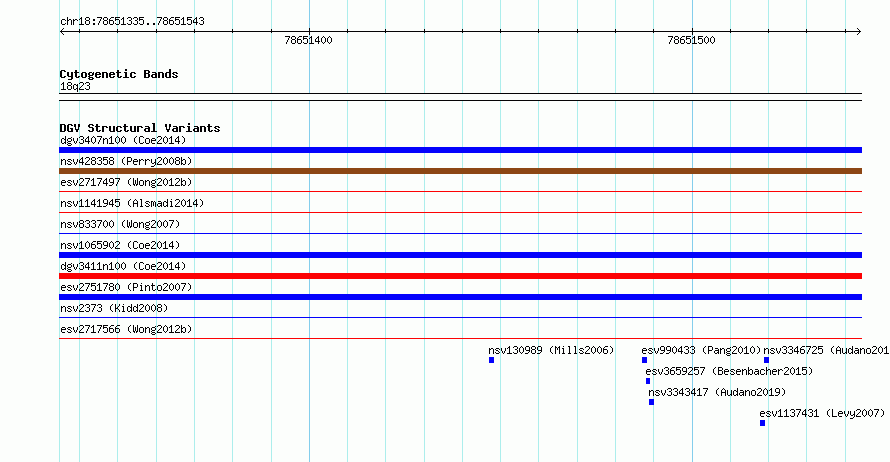Open nsv833700 (Wong2007) variant label
The height and width of the screenshot is (462, 890).
point(120,224)
